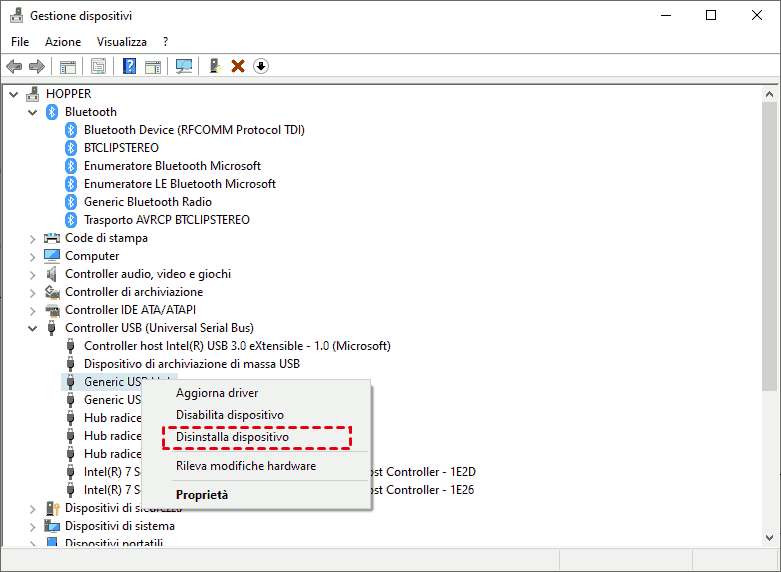Image resolution: width=781 pixels, height=572 pixels.
Task: Select Enumeratore LE Bluetooth Microsoft
Action: pyautogui.click(x=180, y=184)
